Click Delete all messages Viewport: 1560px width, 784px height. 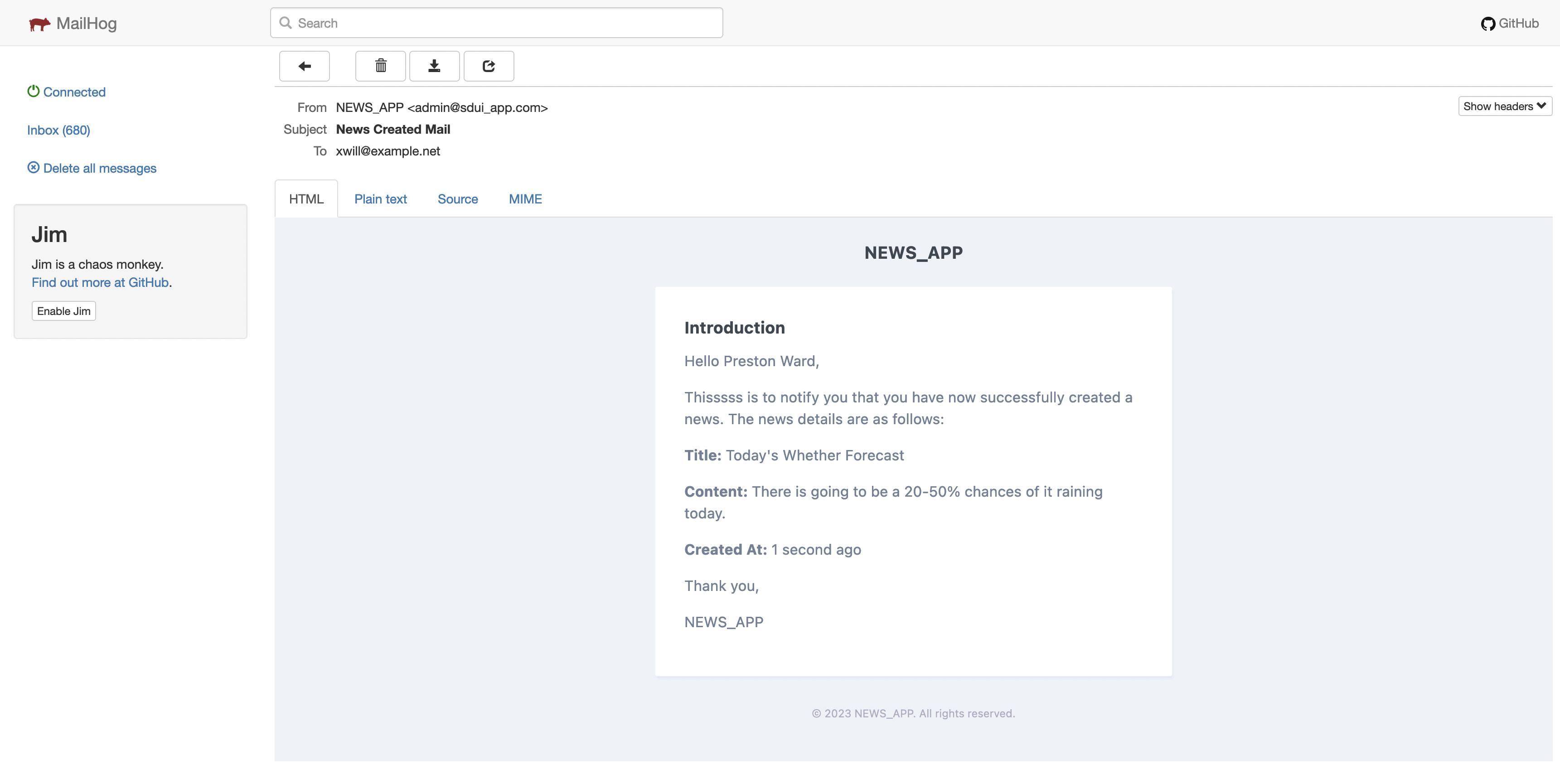(x=99, y=168)
